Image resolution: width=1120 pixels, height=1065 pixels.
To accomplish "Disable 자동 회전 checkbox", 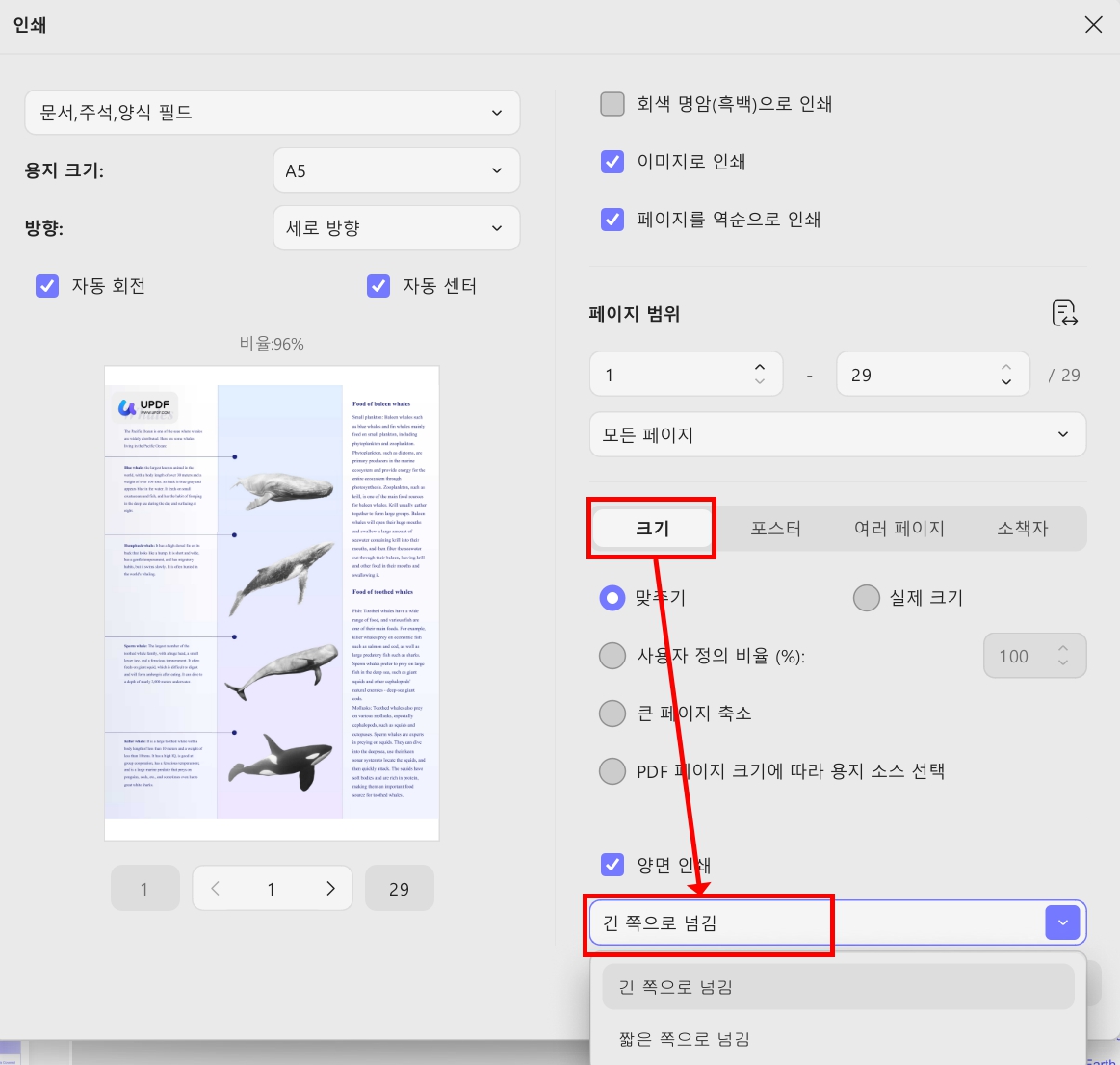I will [x=47, y=286].
